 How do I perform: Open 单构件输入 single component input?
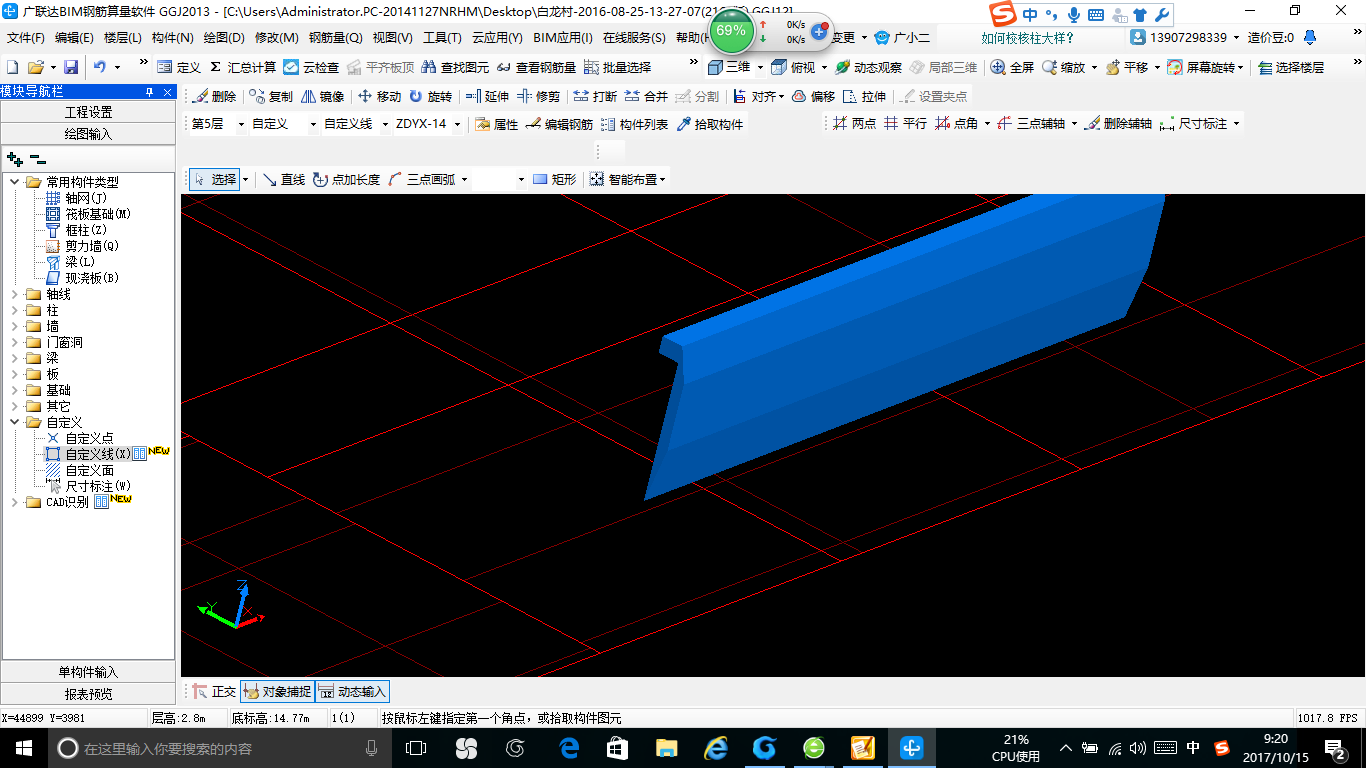pyautogui.click(x=88, y=672)
